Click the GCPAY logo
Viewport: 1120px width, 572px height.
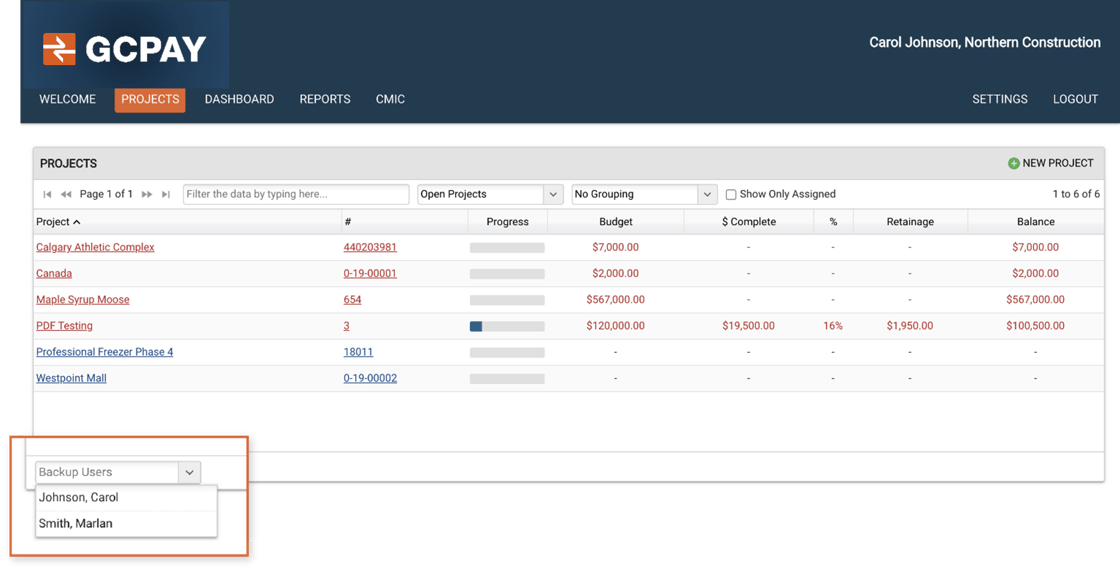(x=124, y=49)
